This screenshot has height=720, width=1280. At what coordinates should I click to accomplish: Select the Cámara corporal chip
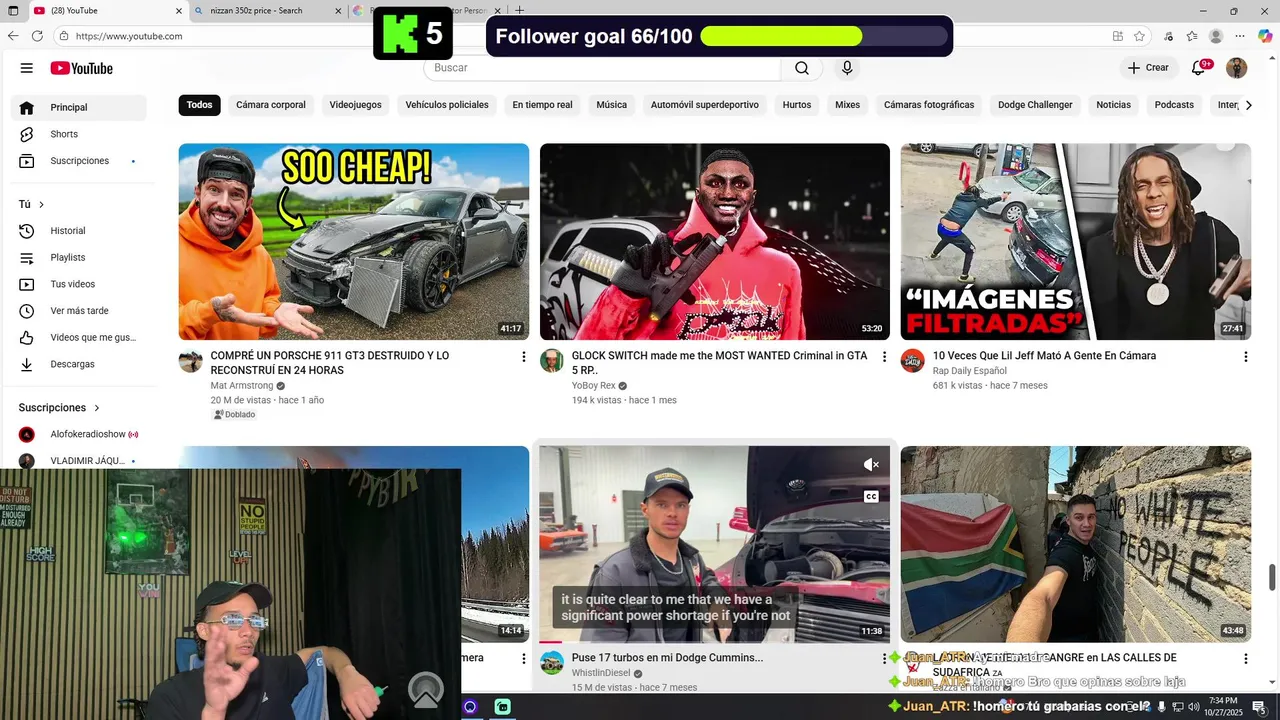coord(271,105)
